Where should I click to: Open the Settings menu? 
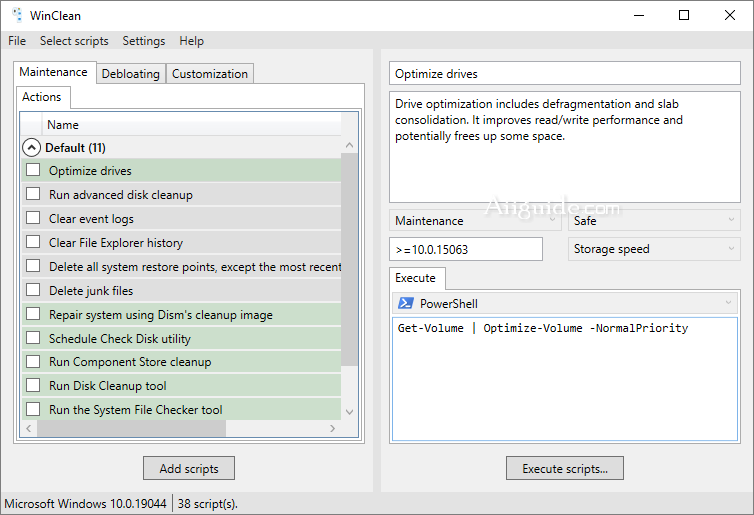[x=144, y=41]
